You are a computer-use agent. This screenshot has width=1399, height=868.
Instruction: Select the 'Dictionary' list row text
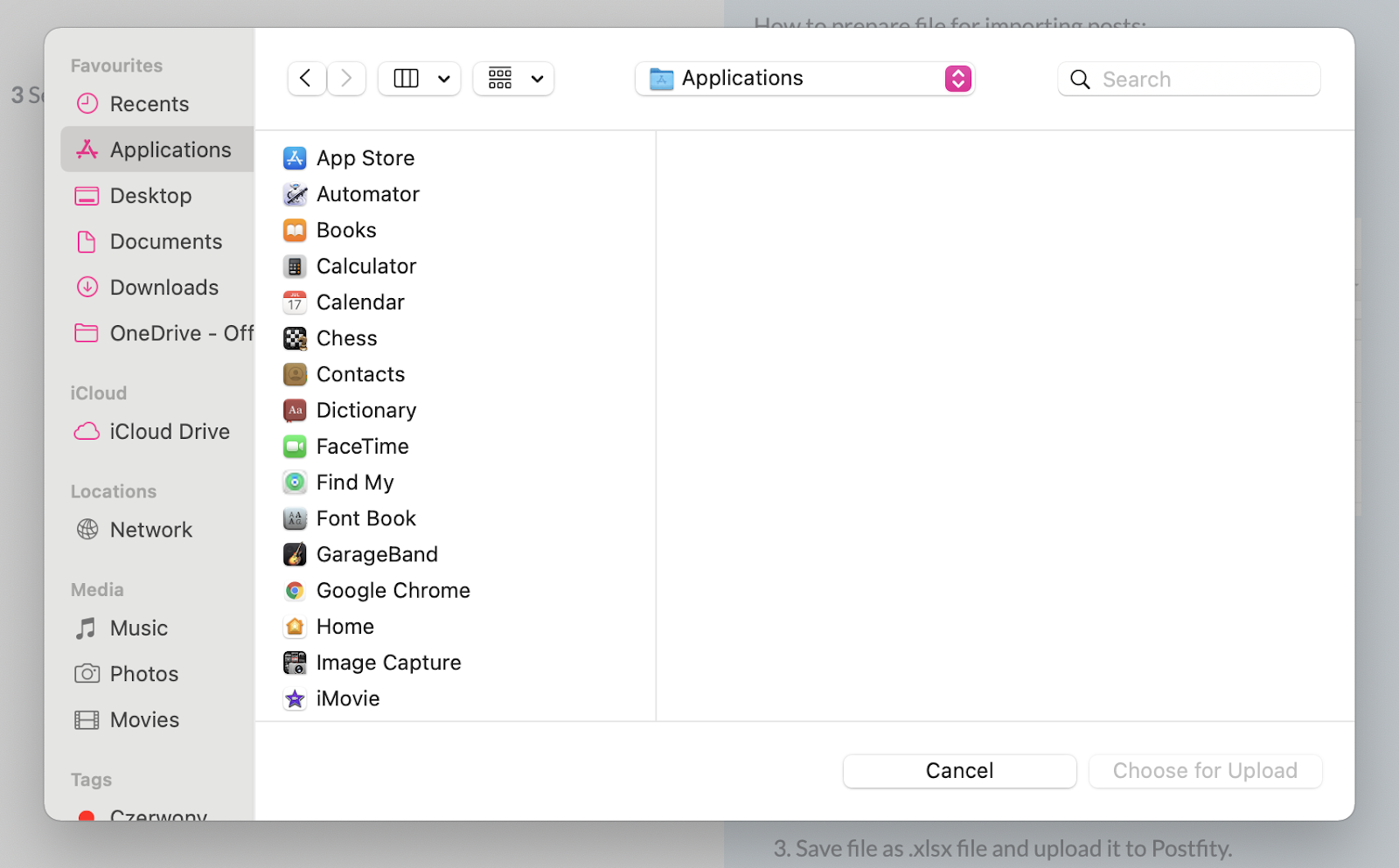pos(366,410)
